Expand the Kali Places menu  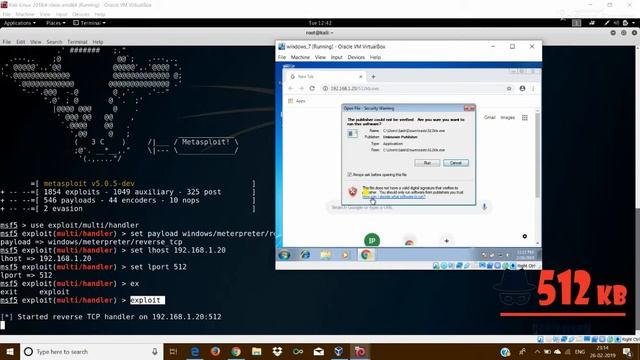pos(56,23)
